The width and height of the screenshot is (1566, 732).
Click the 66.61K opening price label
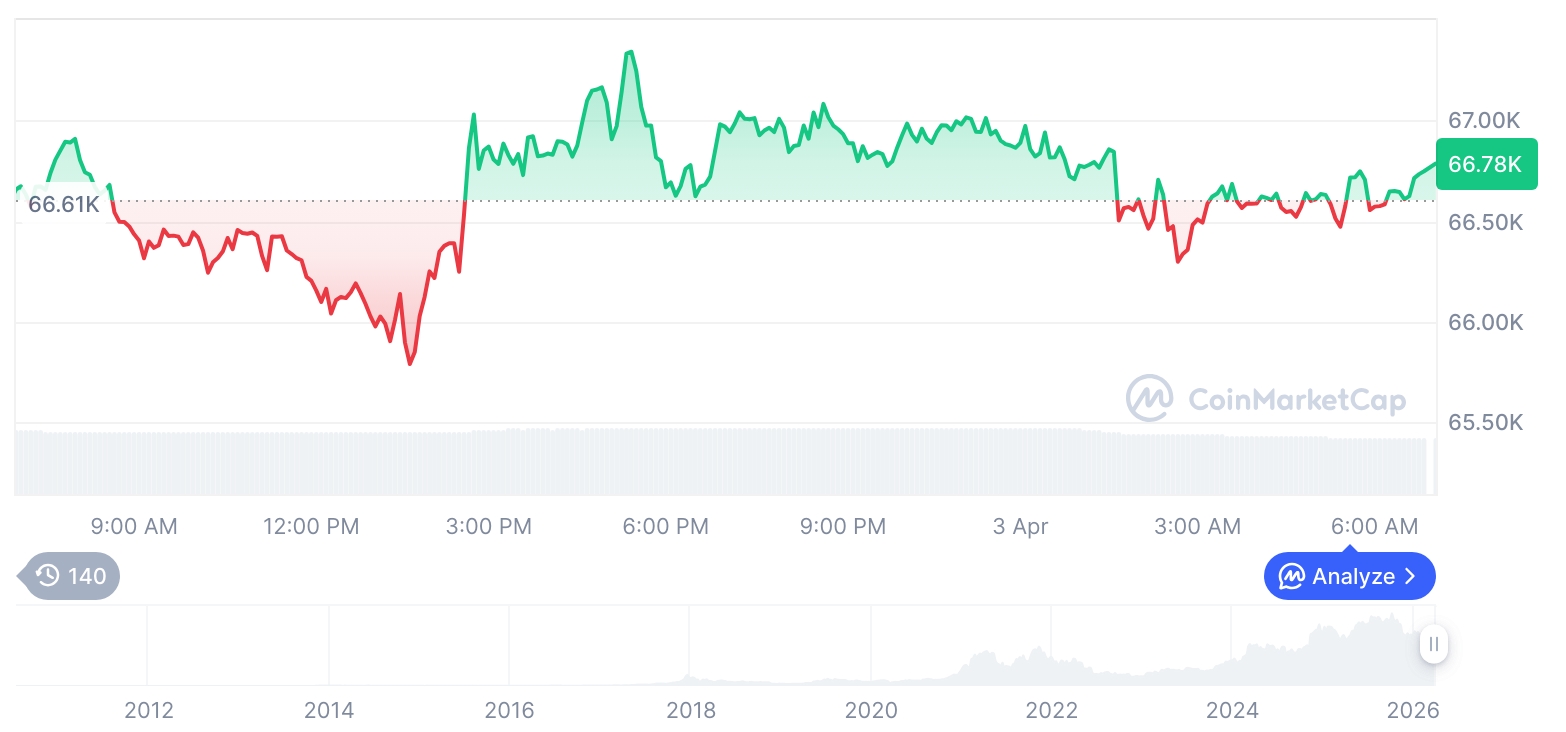[x=63, y=205]
